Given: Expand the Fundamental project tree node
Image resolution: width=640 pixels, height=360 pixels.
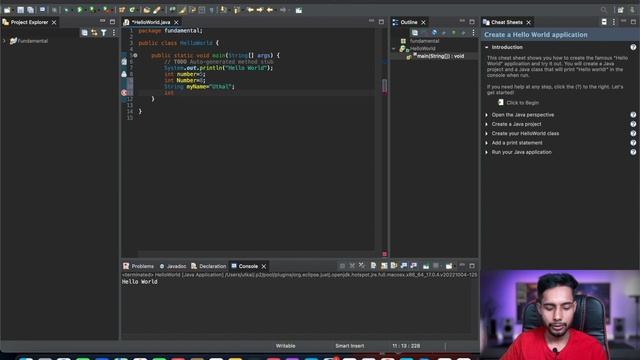Looking at the screenshot, I should pyautogui.click(x=4, y=41).
